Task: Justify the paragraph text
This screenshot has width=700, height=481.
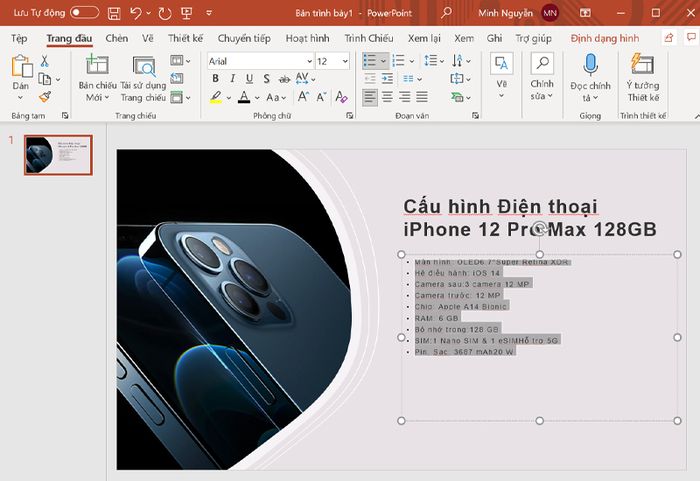Action: (x=422, y=96)
